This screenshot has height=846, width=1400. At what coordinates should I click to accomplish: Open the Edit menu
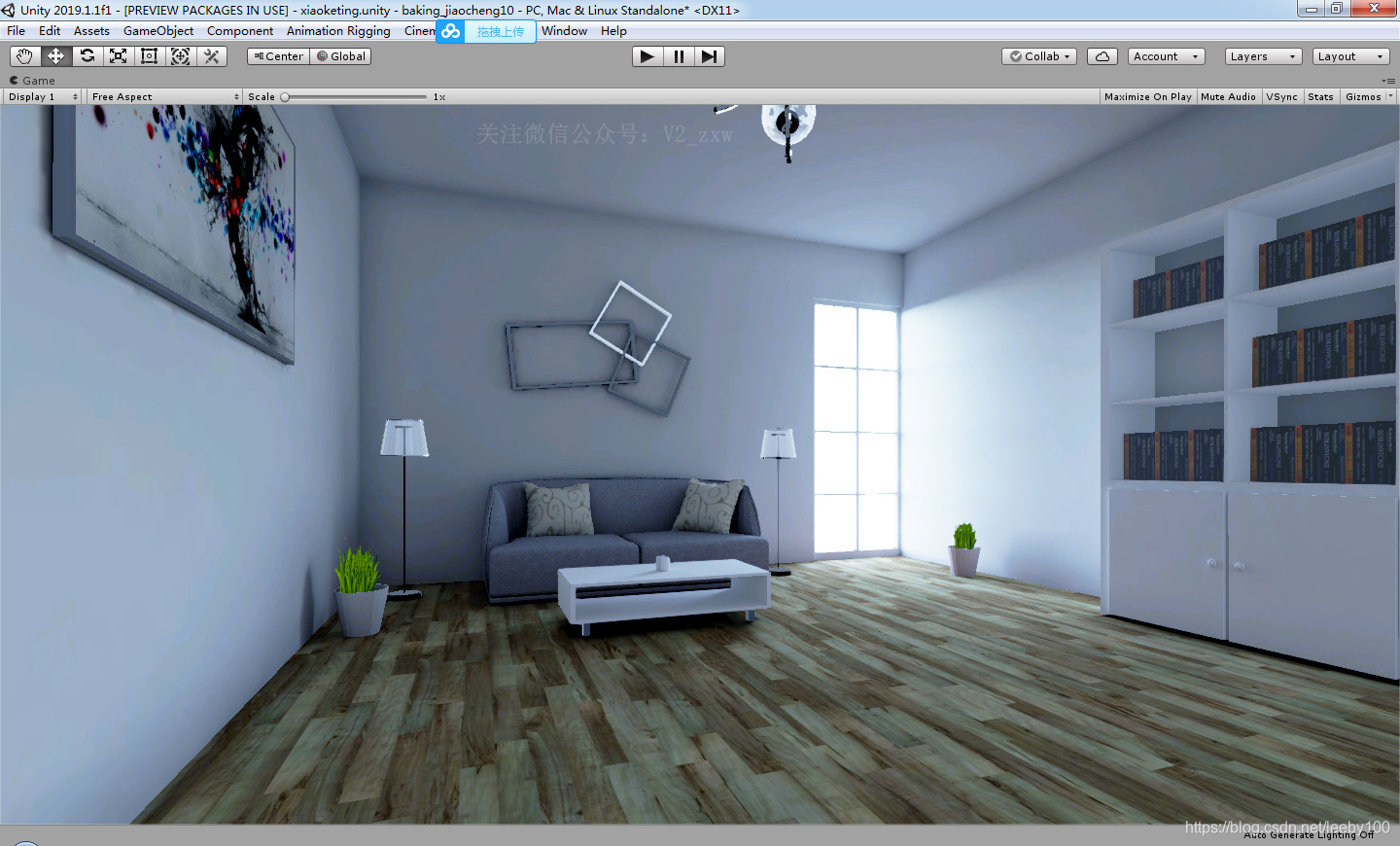pos(50,31)
